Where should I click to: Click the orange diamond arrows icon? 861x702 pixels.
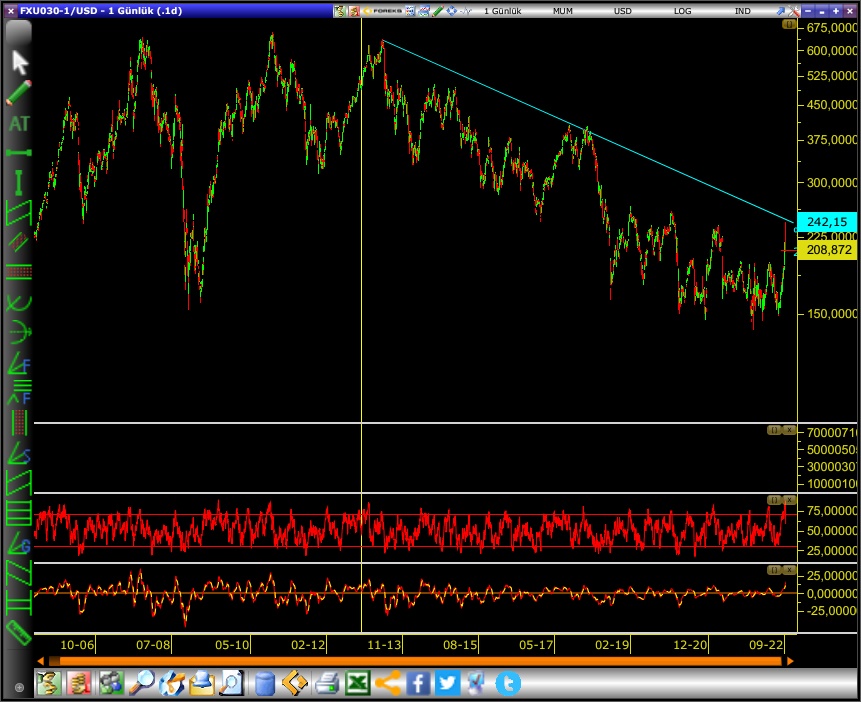(295, 683)
